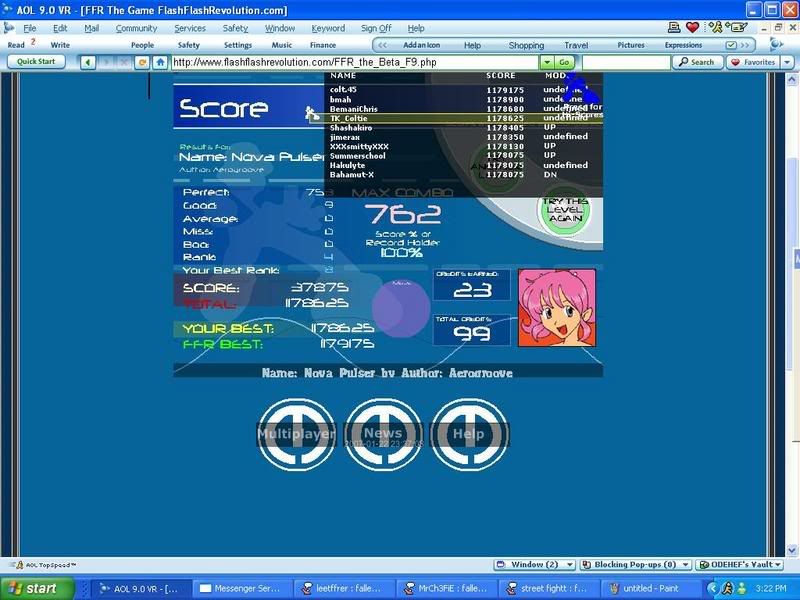Open the Services menu

[190, 28]
